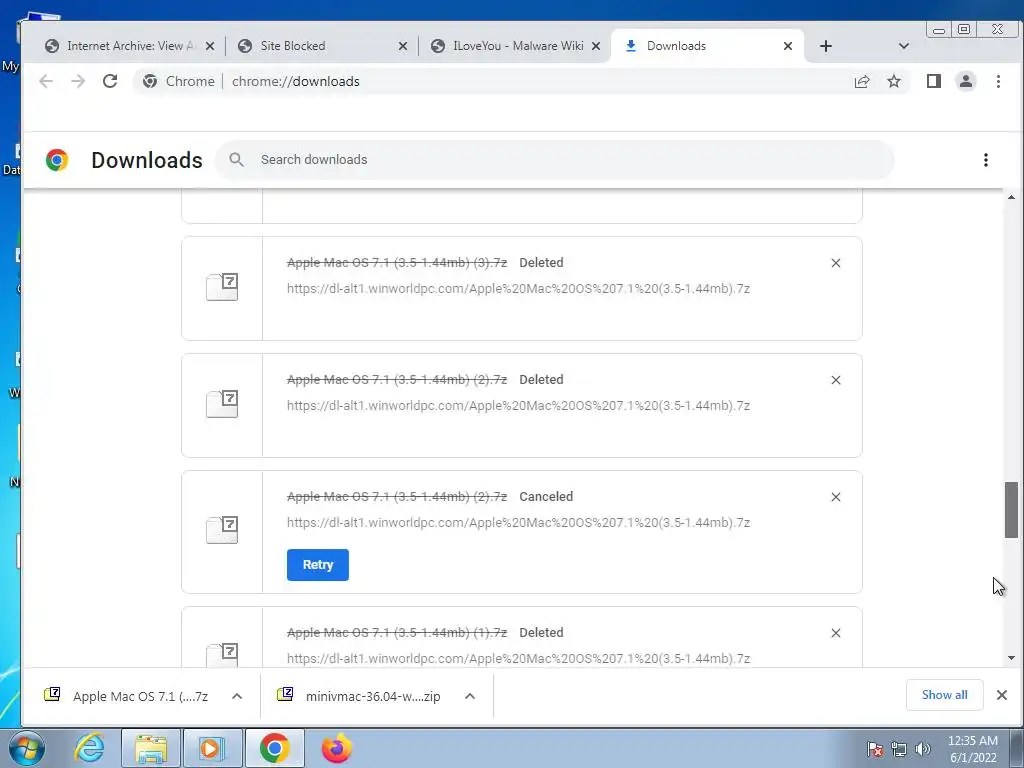Click the file icon of the Canceled entry

point(222,530)
